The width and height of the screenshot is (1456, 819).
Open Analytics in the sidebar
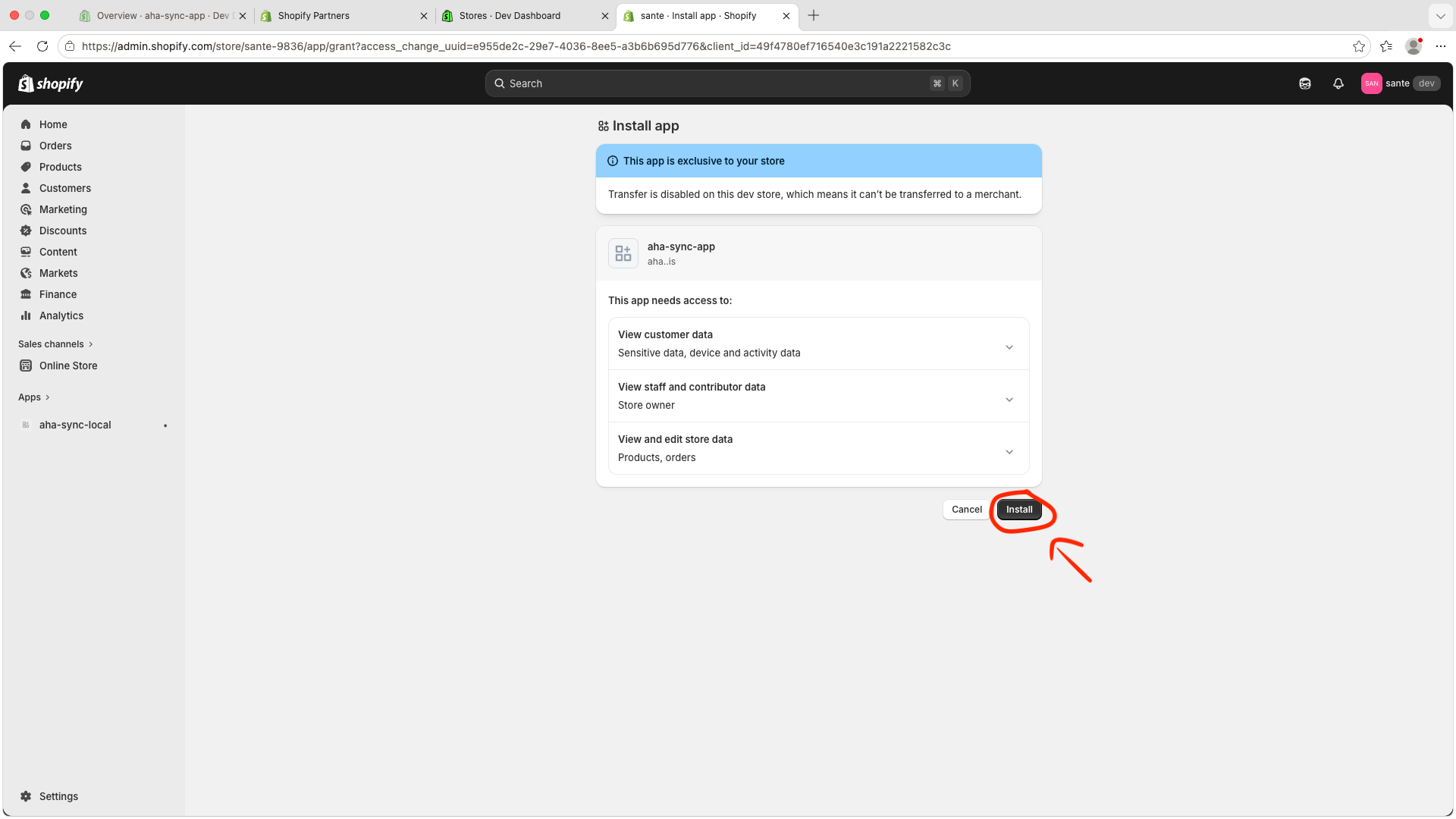pyautogui.click(x=61, y=315)
